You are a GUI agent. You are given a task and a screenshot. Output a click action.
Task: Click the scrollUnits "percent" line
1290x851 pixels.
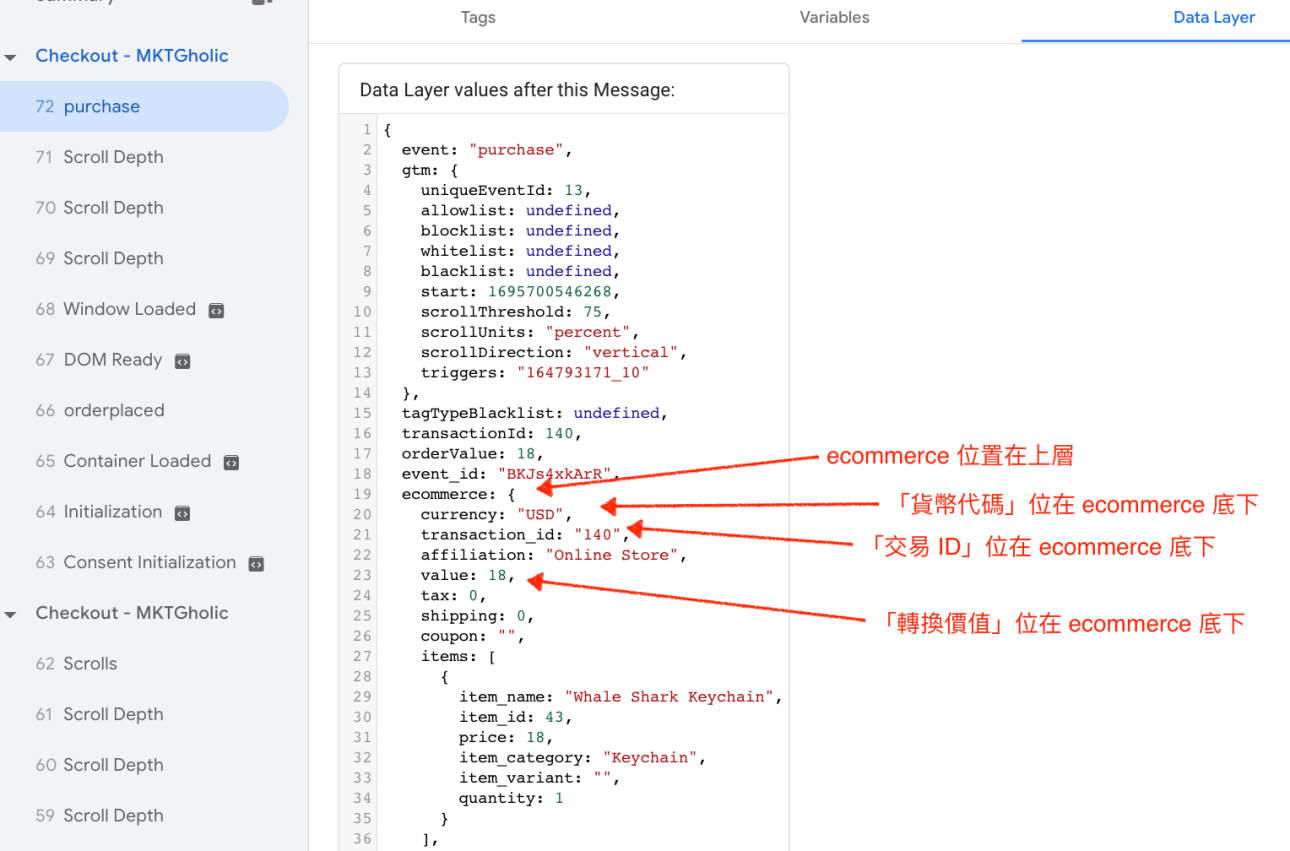[530, 332]
